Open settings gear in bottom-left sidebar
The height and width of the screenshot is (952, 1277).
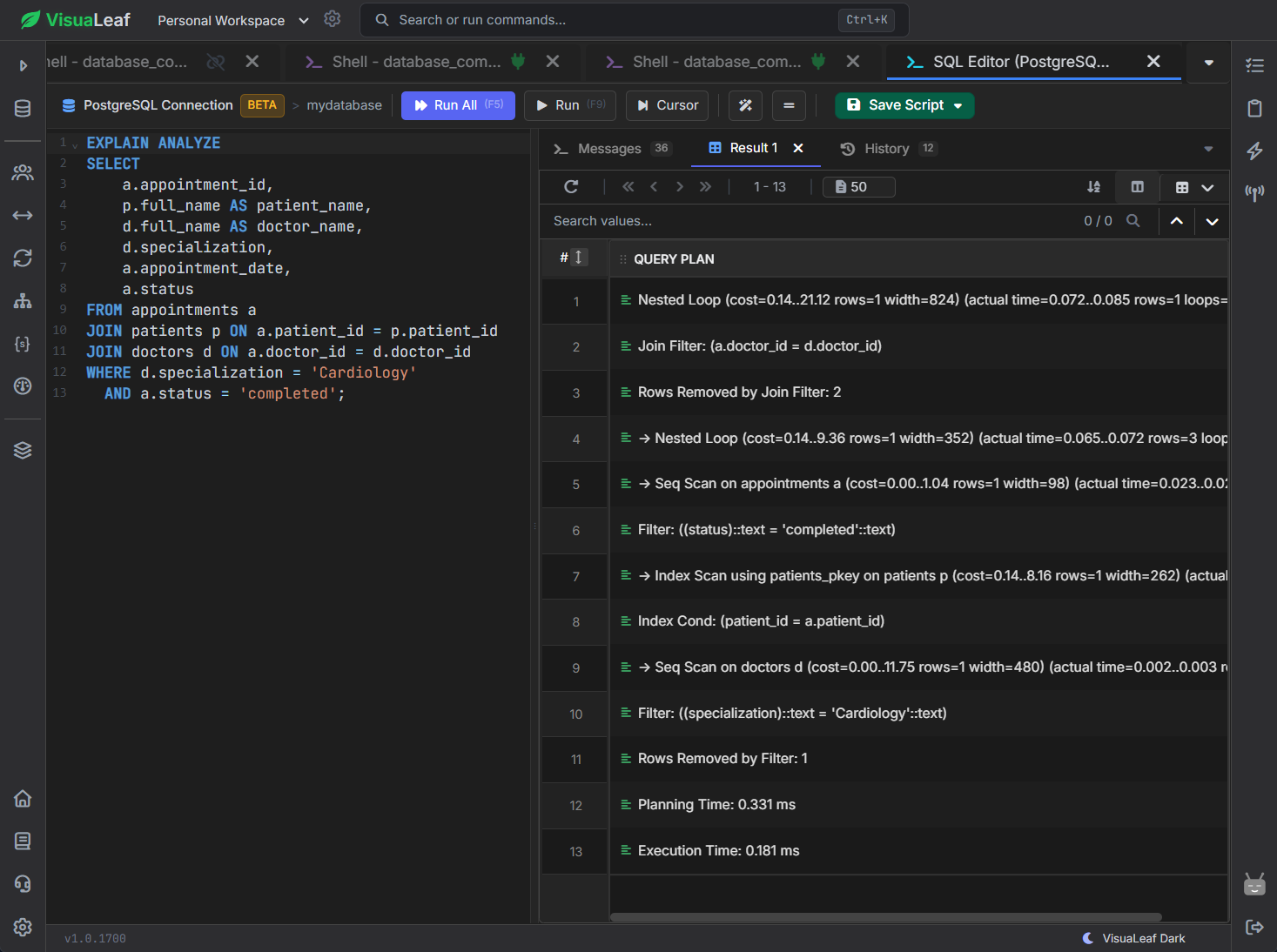click(x=23, y=927)
